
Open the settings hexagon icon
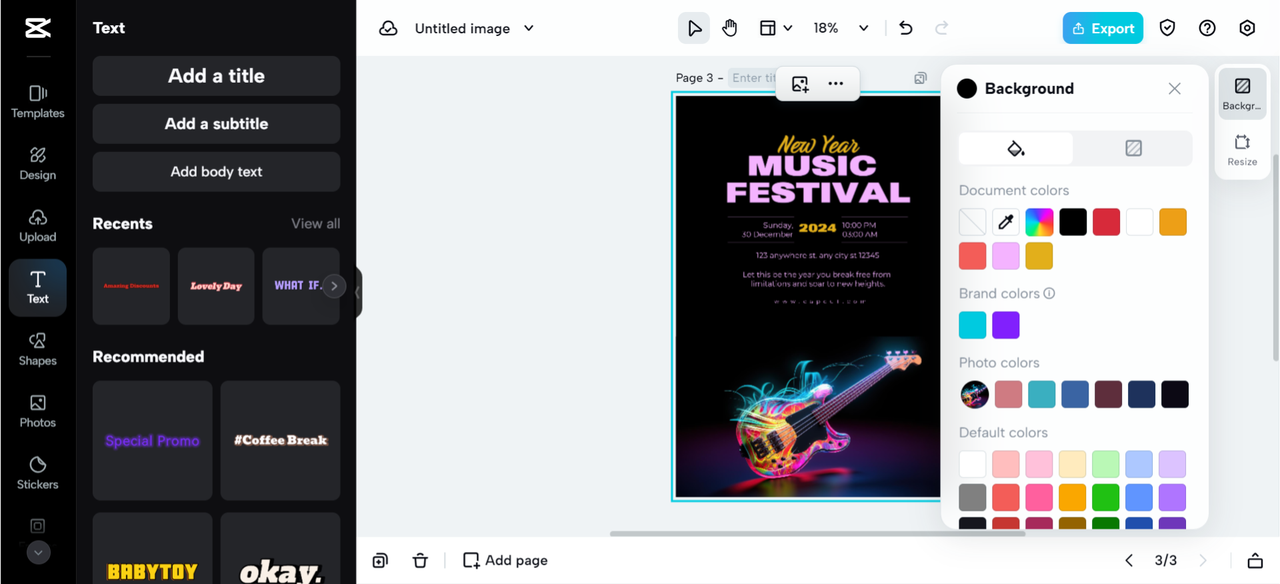click(x=1247, y=28)
